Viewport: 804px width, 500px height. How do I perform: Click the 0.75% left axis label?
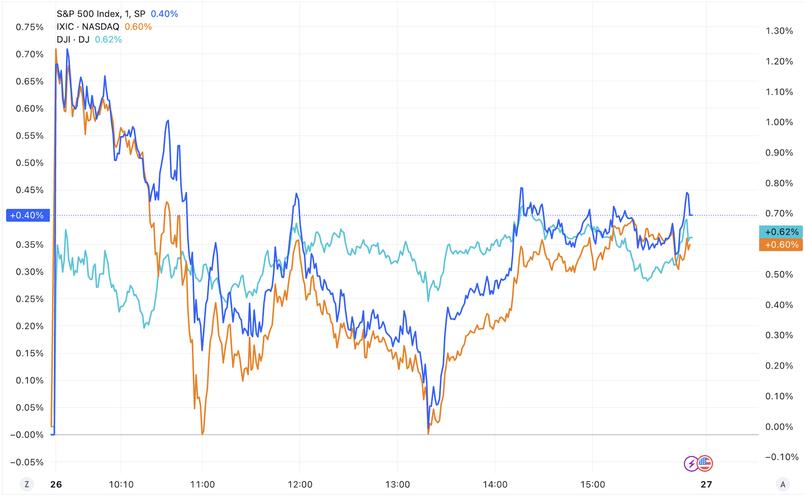(x=30, y=27)
